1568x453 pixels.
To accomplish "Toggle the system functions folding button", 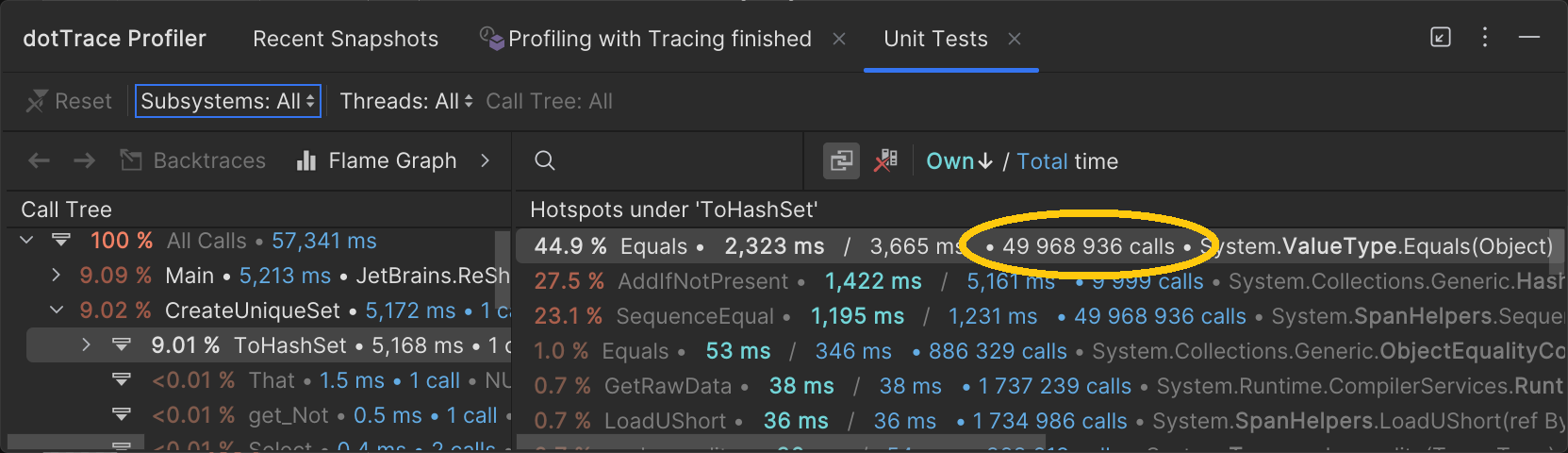I will point(840,161).
